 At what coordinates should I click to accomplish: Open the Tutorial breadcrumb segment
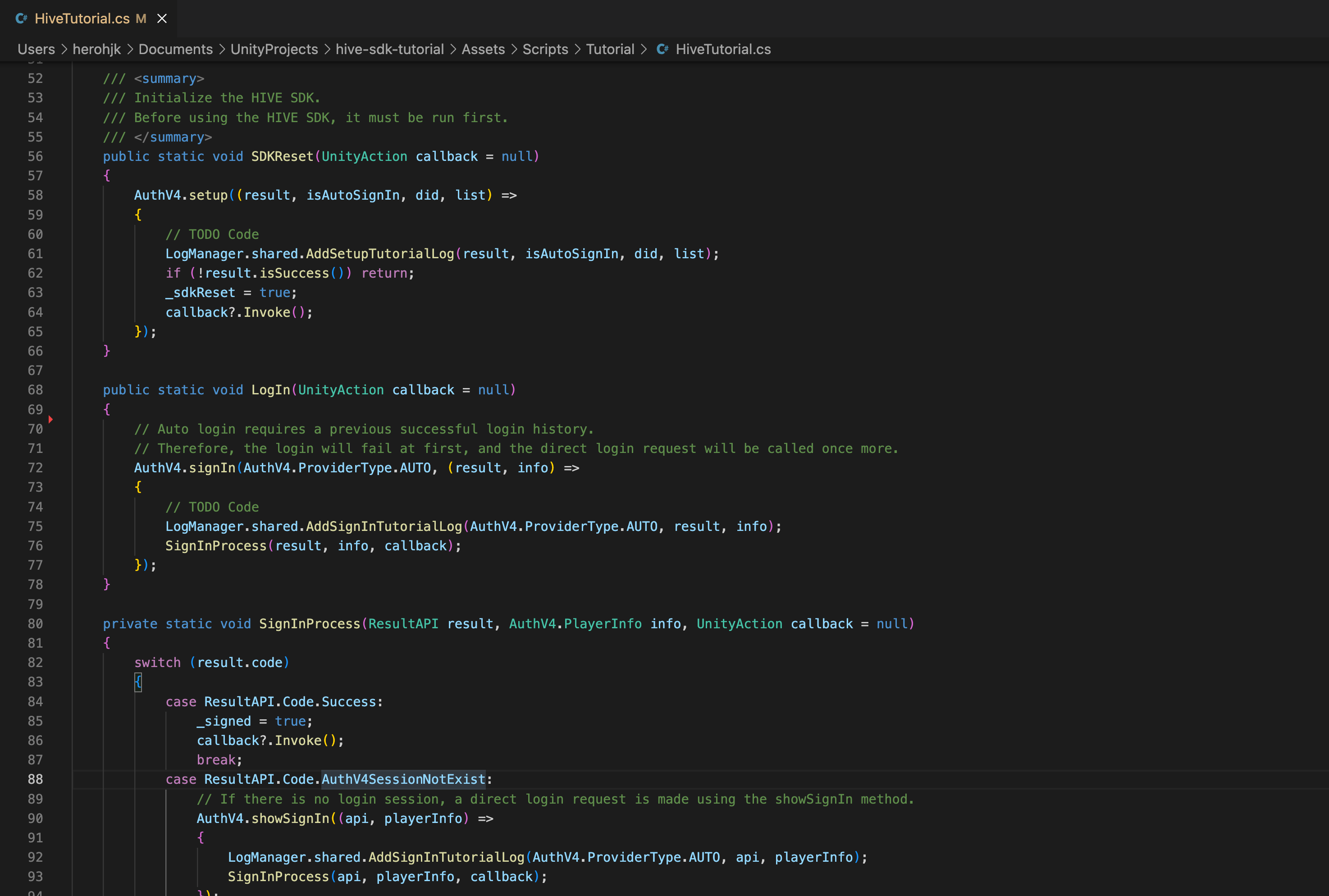[610, 49]
